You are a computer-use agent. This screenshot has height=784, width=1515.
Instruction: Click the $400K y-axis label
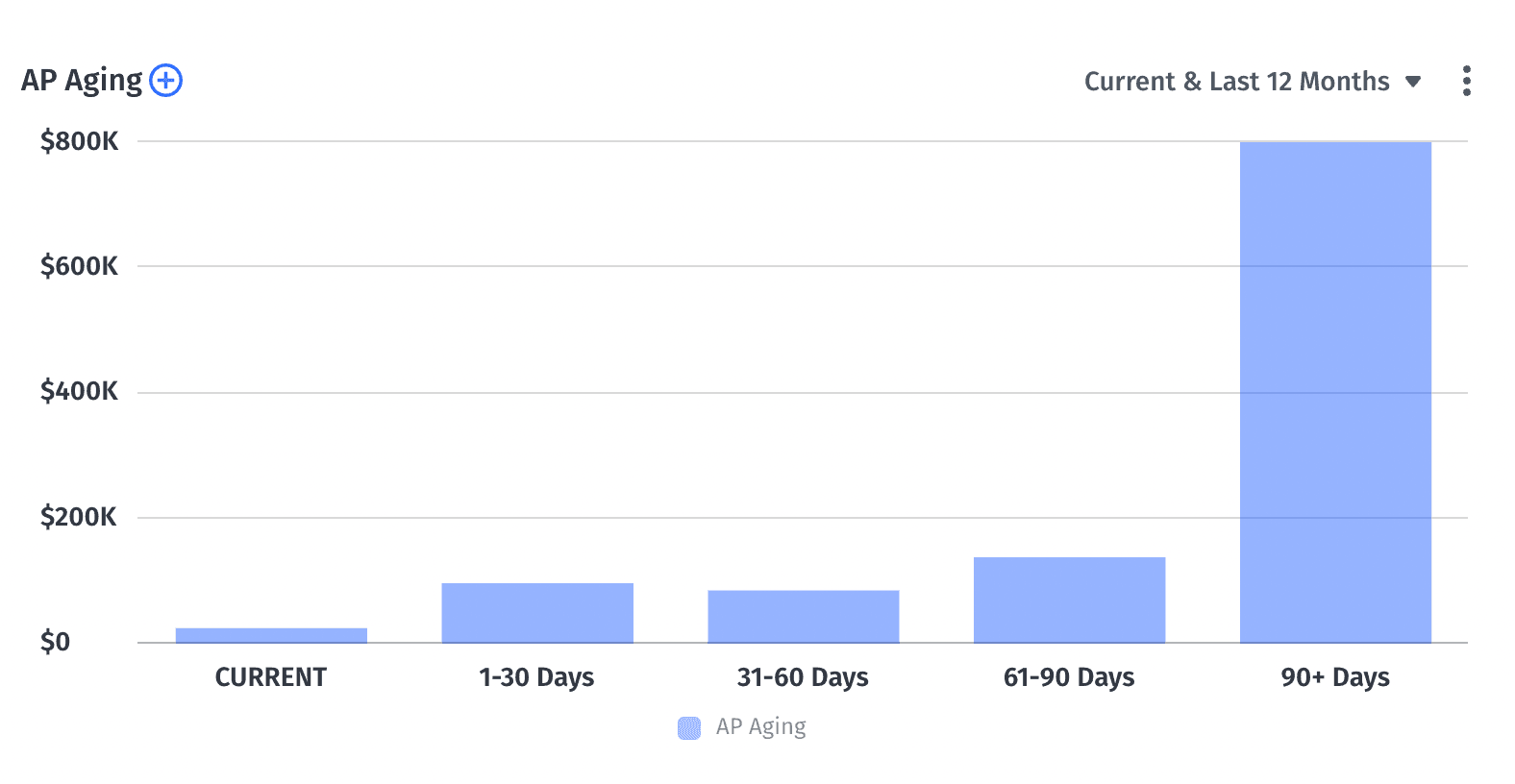click(79, 392)
